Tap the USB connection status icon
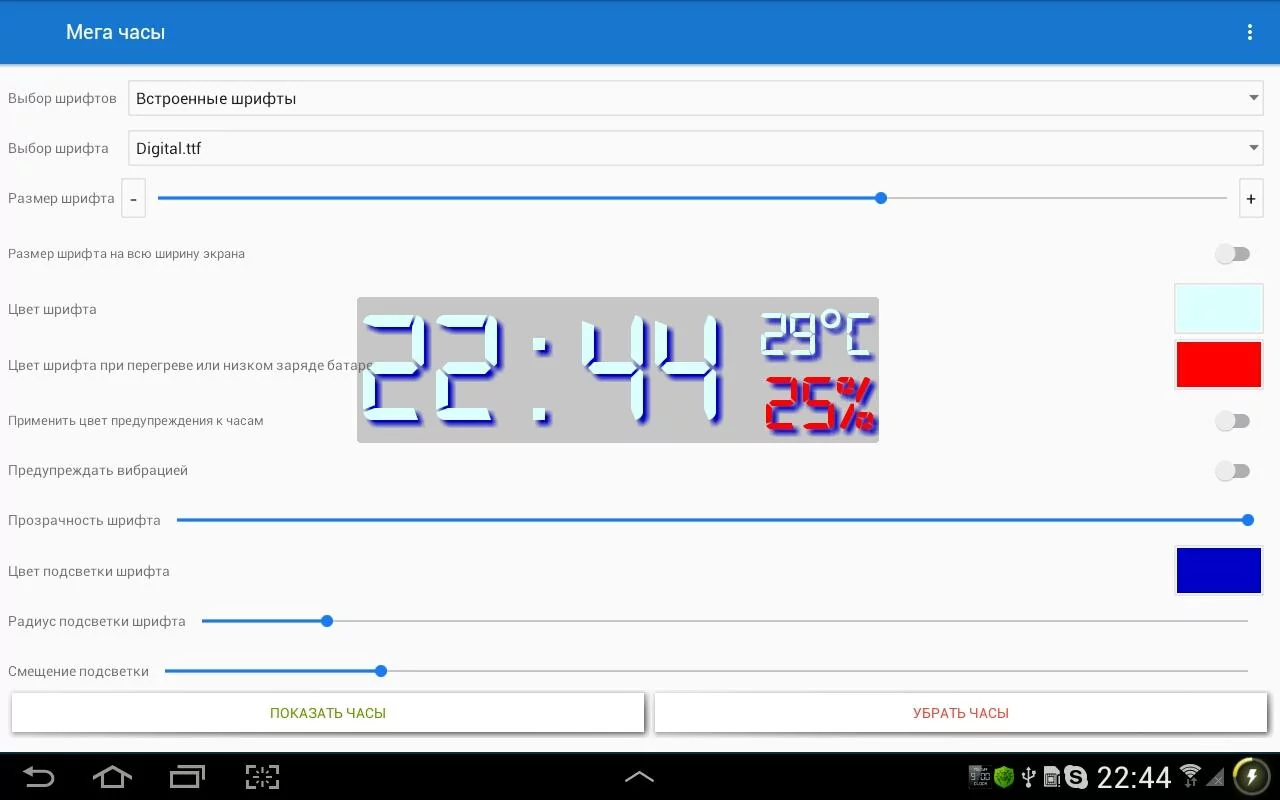 pyautogui.click(x=1028, y=777)
